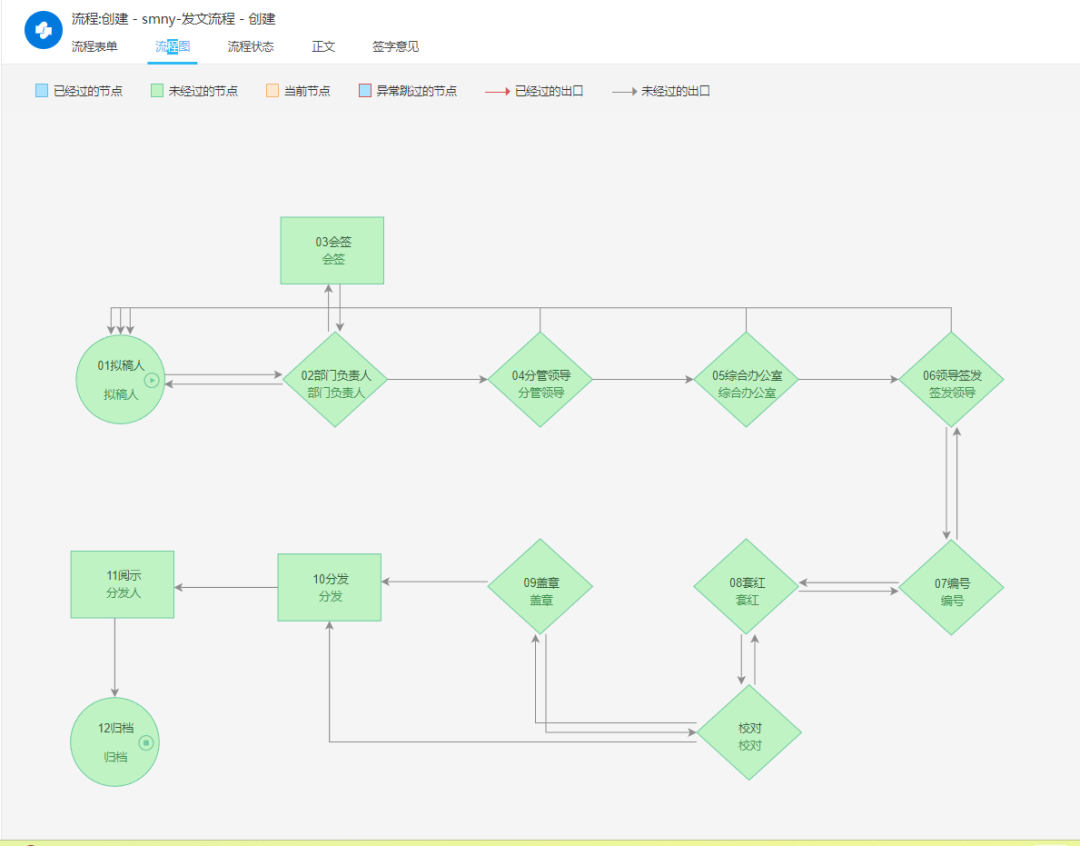Switch to the 流程状态 tab
This screenshot has width=1080, height=846.
[250, 47]
